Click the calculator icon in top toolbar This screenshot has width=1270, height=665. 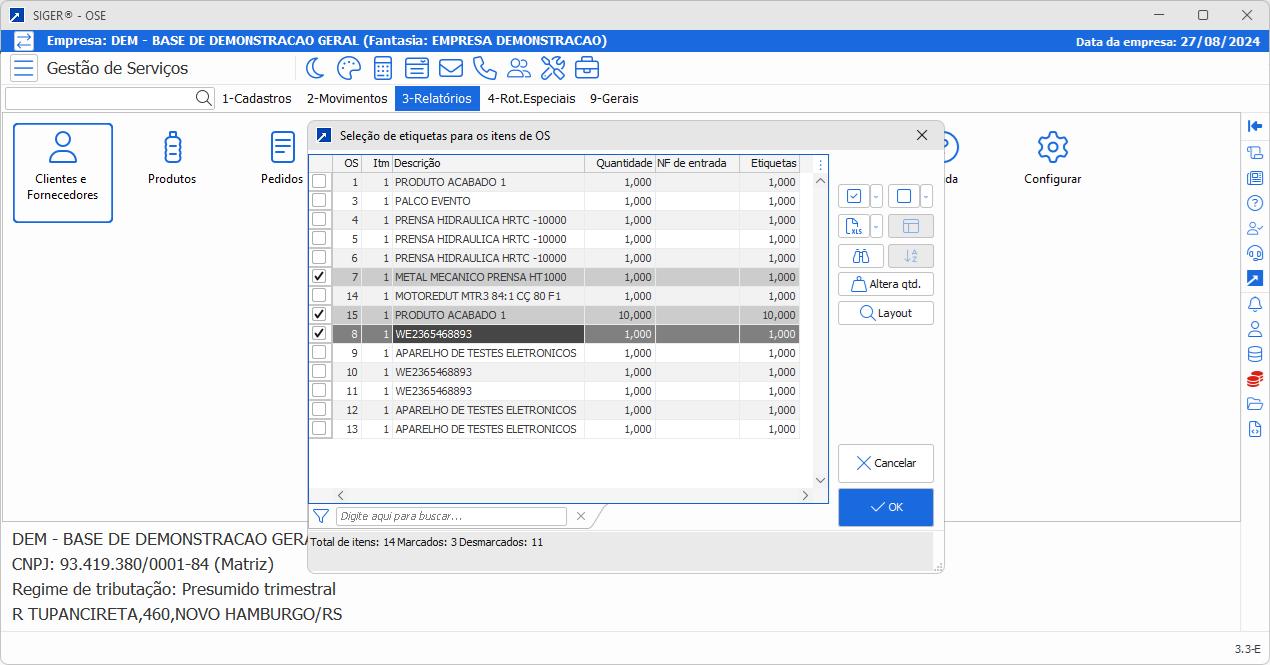(382, 68)
